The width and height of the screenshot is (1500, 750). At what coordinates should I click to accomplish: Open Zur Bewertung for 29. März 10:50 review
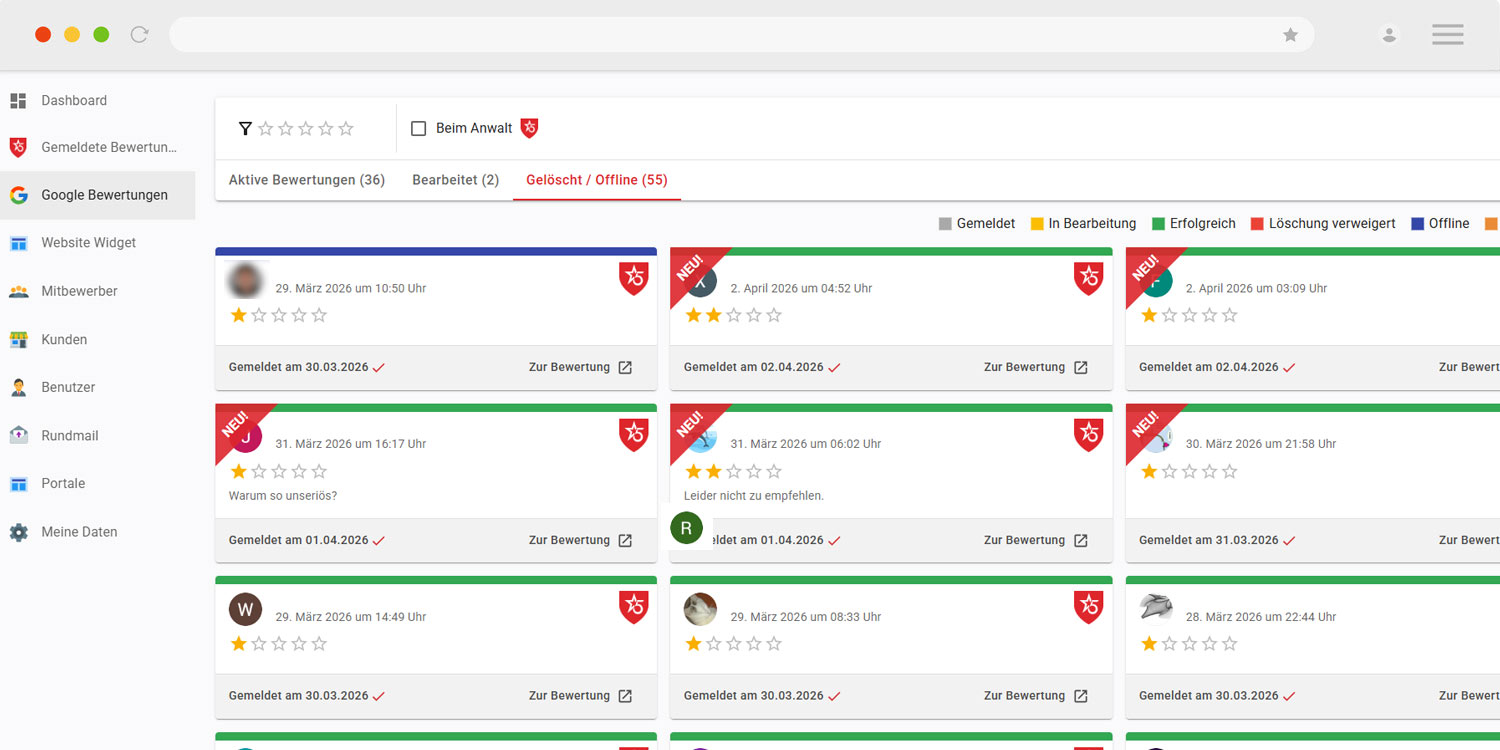[581, 368]
